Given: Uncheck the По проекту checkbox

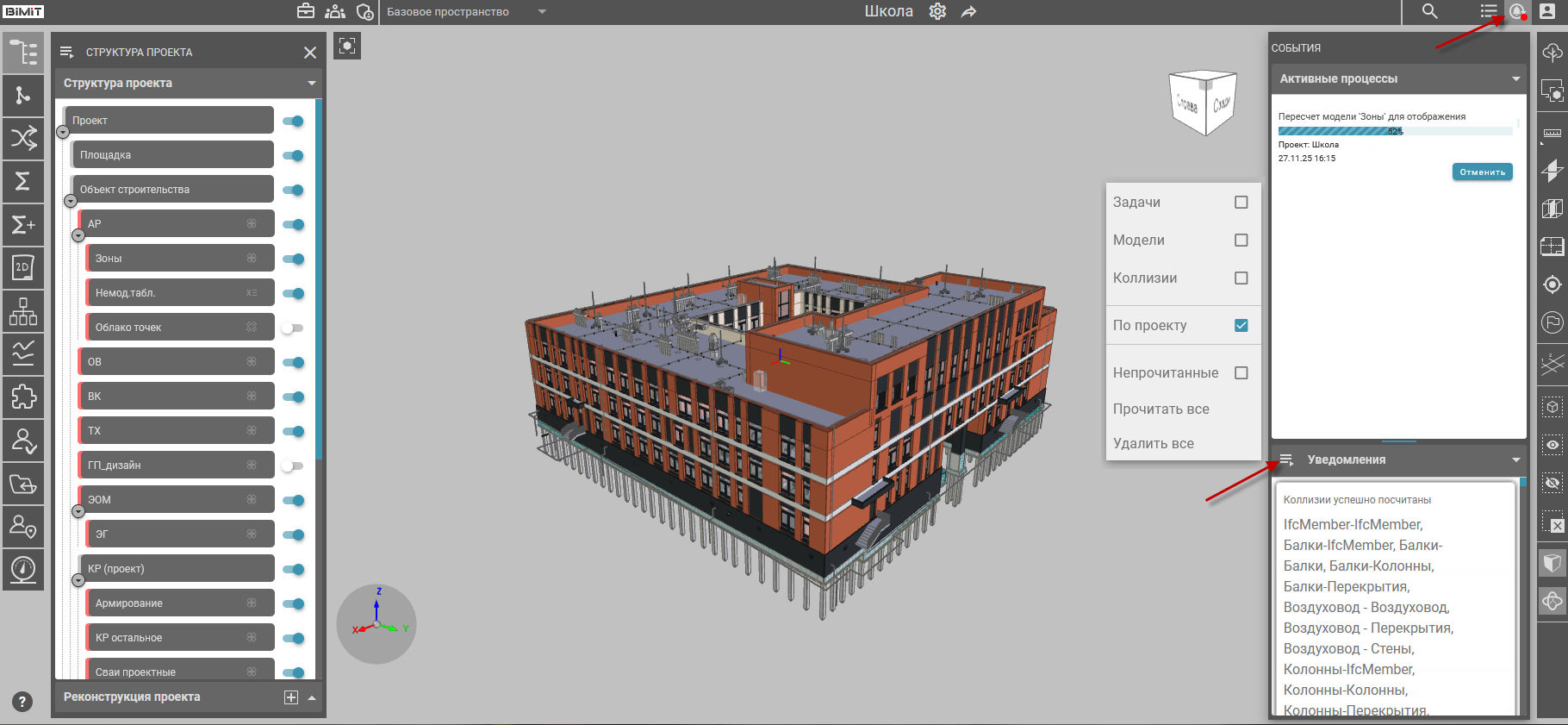Looking at the screenshot, I should pyautogui.click(x=1241, y=326).
